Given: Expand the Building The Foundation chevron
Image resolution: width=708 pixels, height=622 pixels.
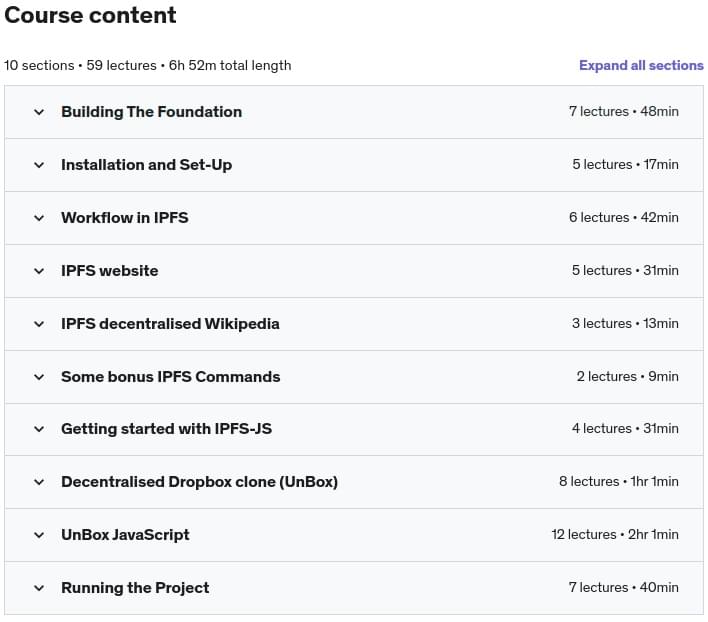Looking at the screenshot, I should point(39,112).
